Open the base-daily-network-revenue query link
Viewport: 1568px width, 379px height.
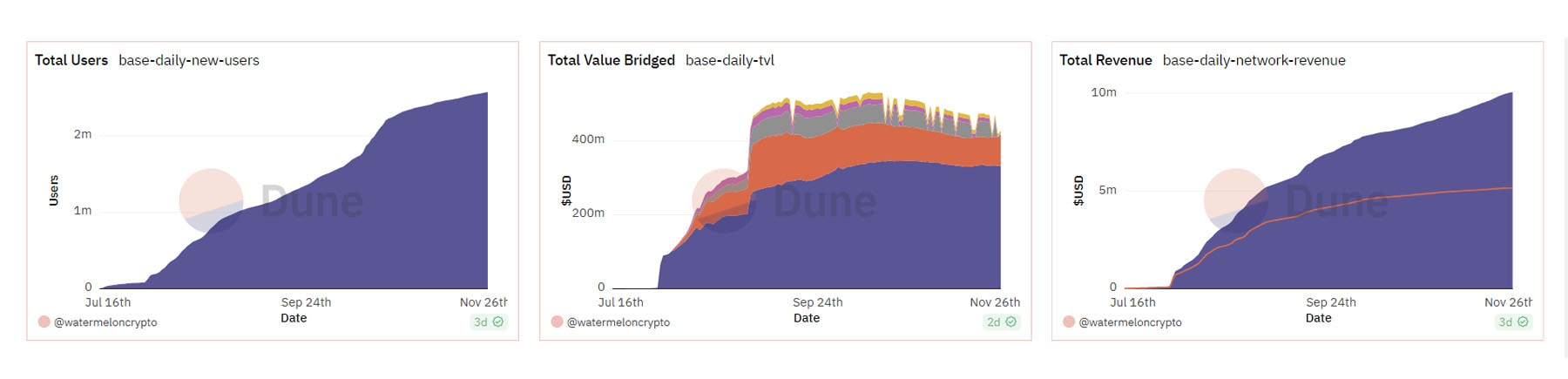(1254, 60)
